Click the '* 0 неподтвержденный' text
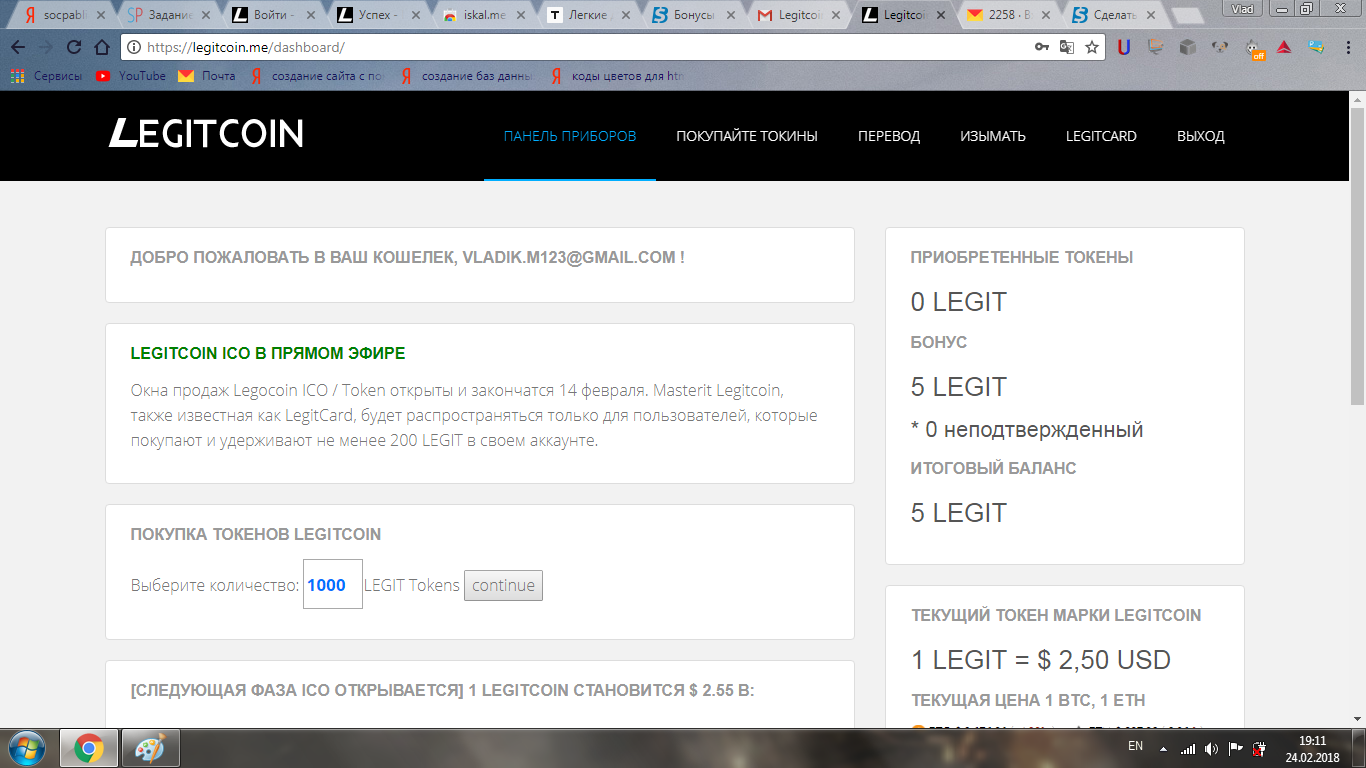 (1027, 430)
